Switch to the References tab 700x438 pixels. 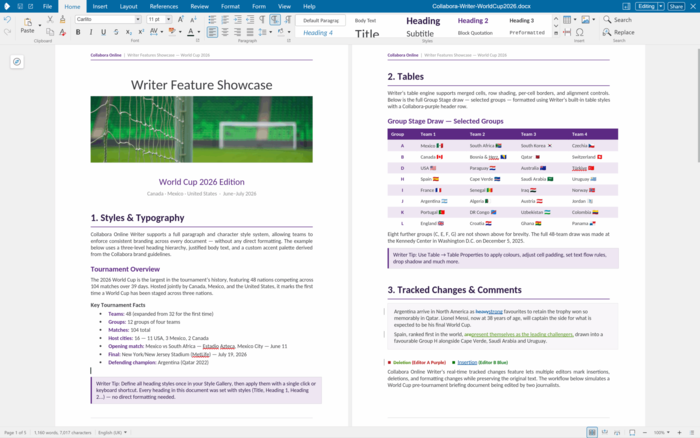(164, 6)
